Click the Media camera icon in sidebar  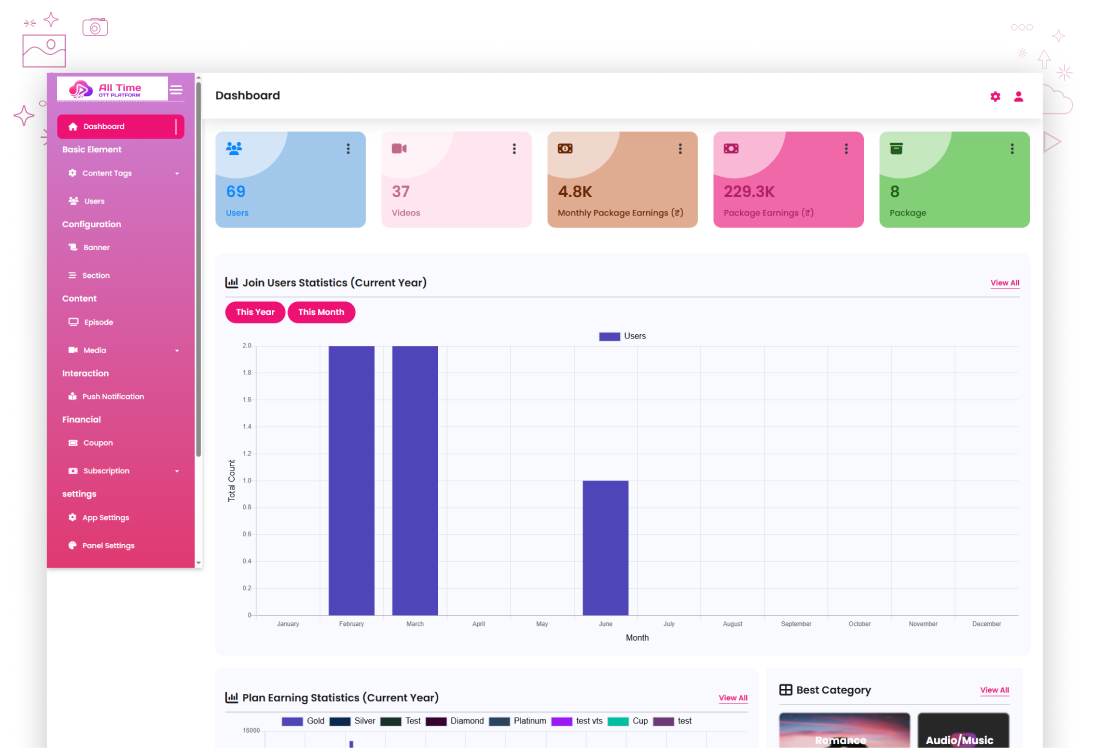[x=73, y=350]
